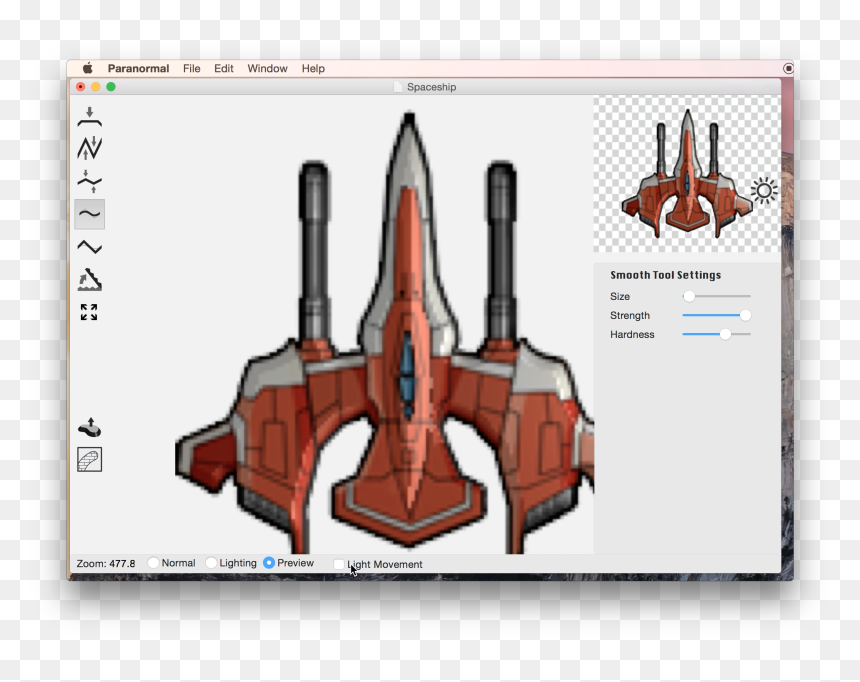The width and height of the screenshot is (860, 682).
Task: Click the Hardness label text
Action: pos(632,334)
